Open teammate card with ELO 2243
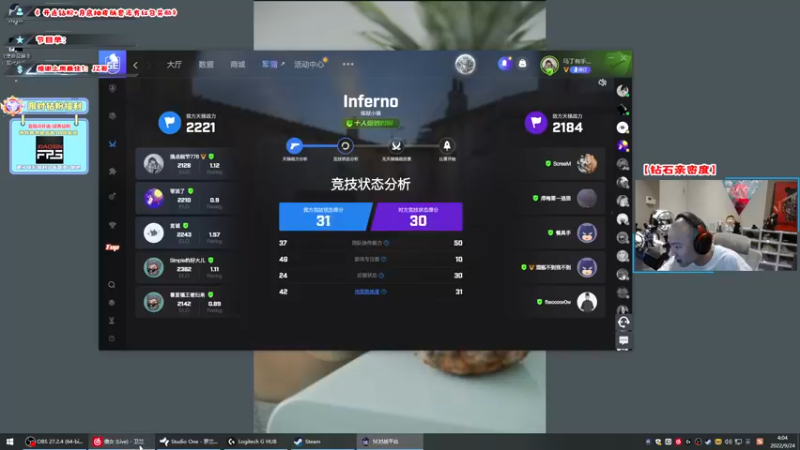 [185, 233]
